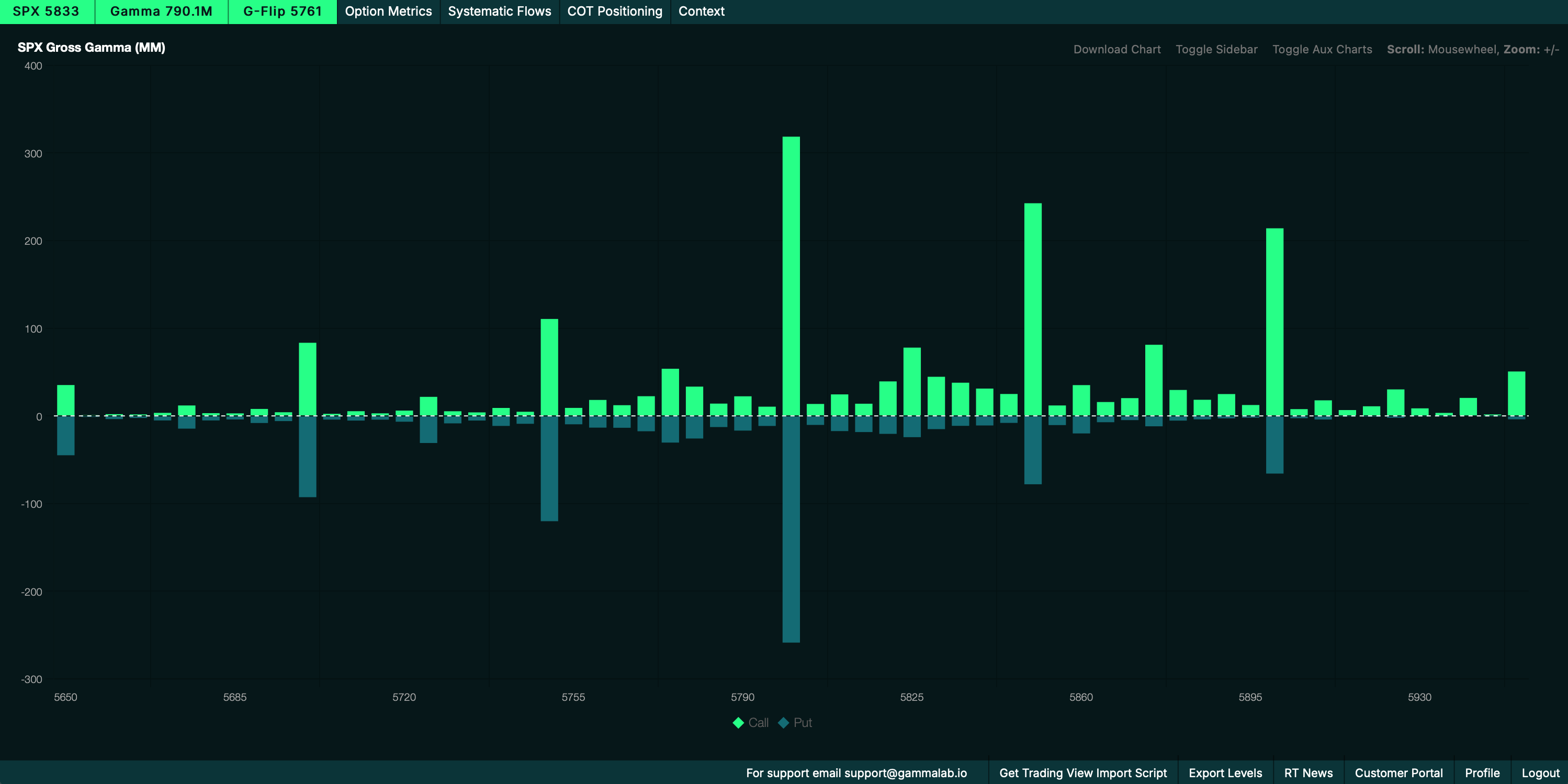Click the SPX 5833 indicator
Screen dimensions: 1568x784
point(46,12)
